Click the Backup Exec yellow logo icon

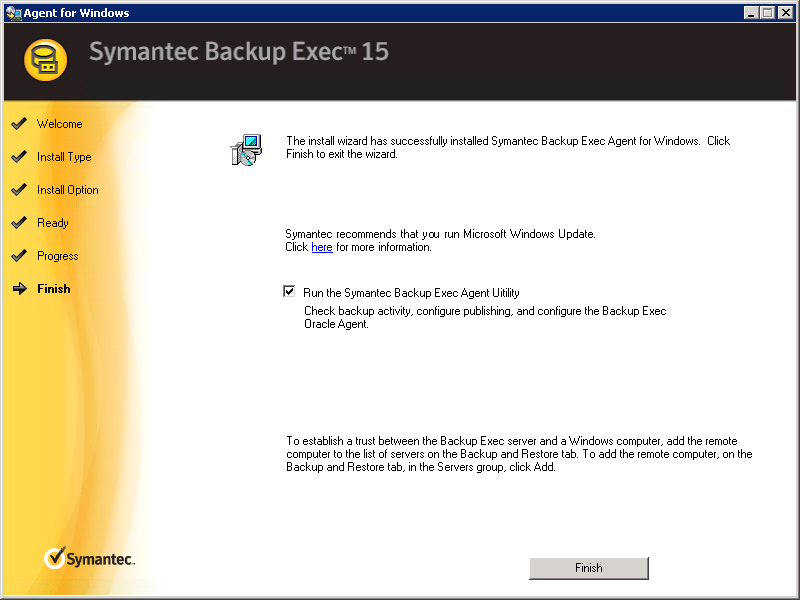point(45,60)
